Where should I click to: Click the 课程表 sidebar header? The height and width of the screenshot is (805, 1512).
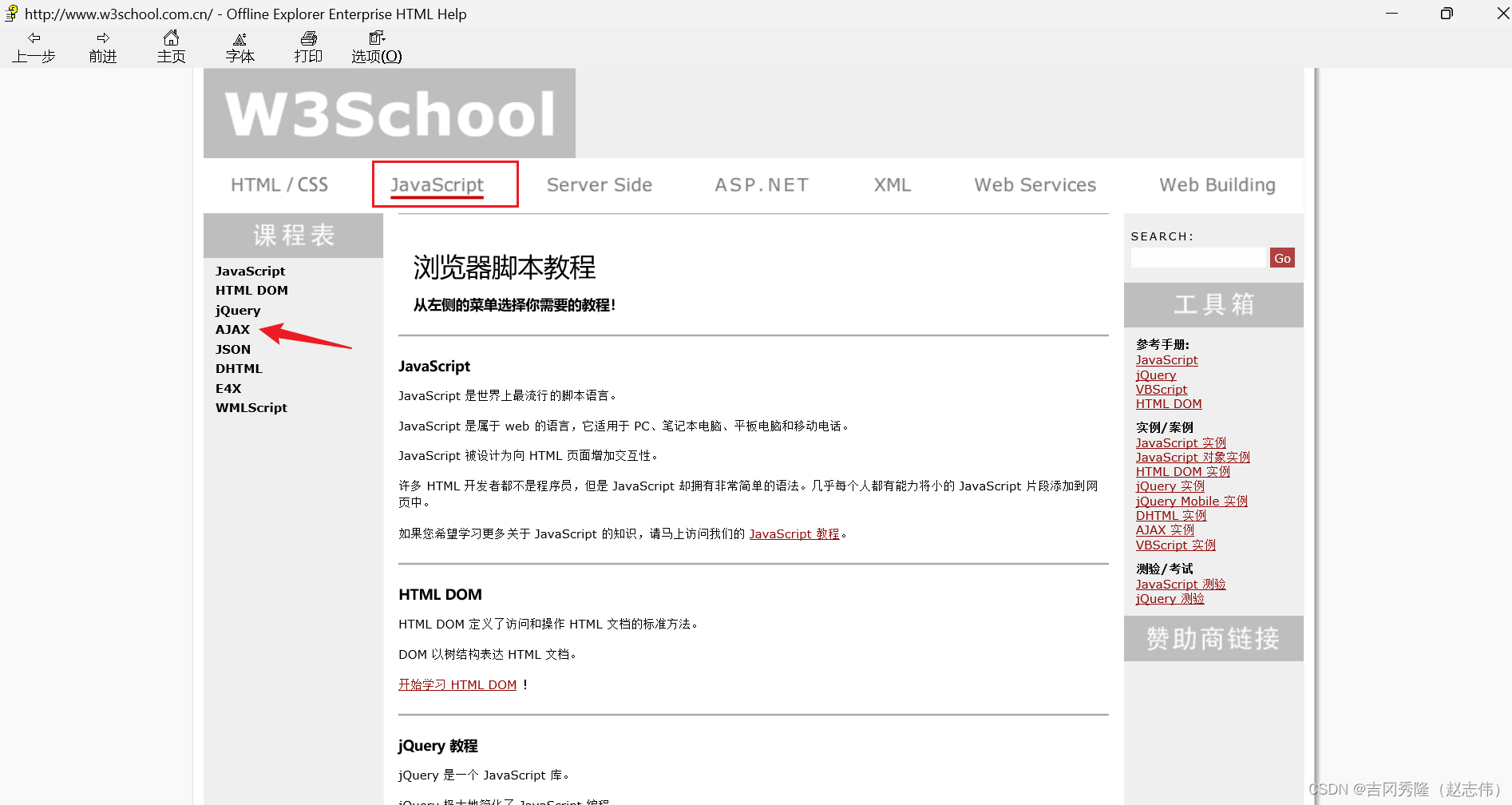(x=294, y=236)
